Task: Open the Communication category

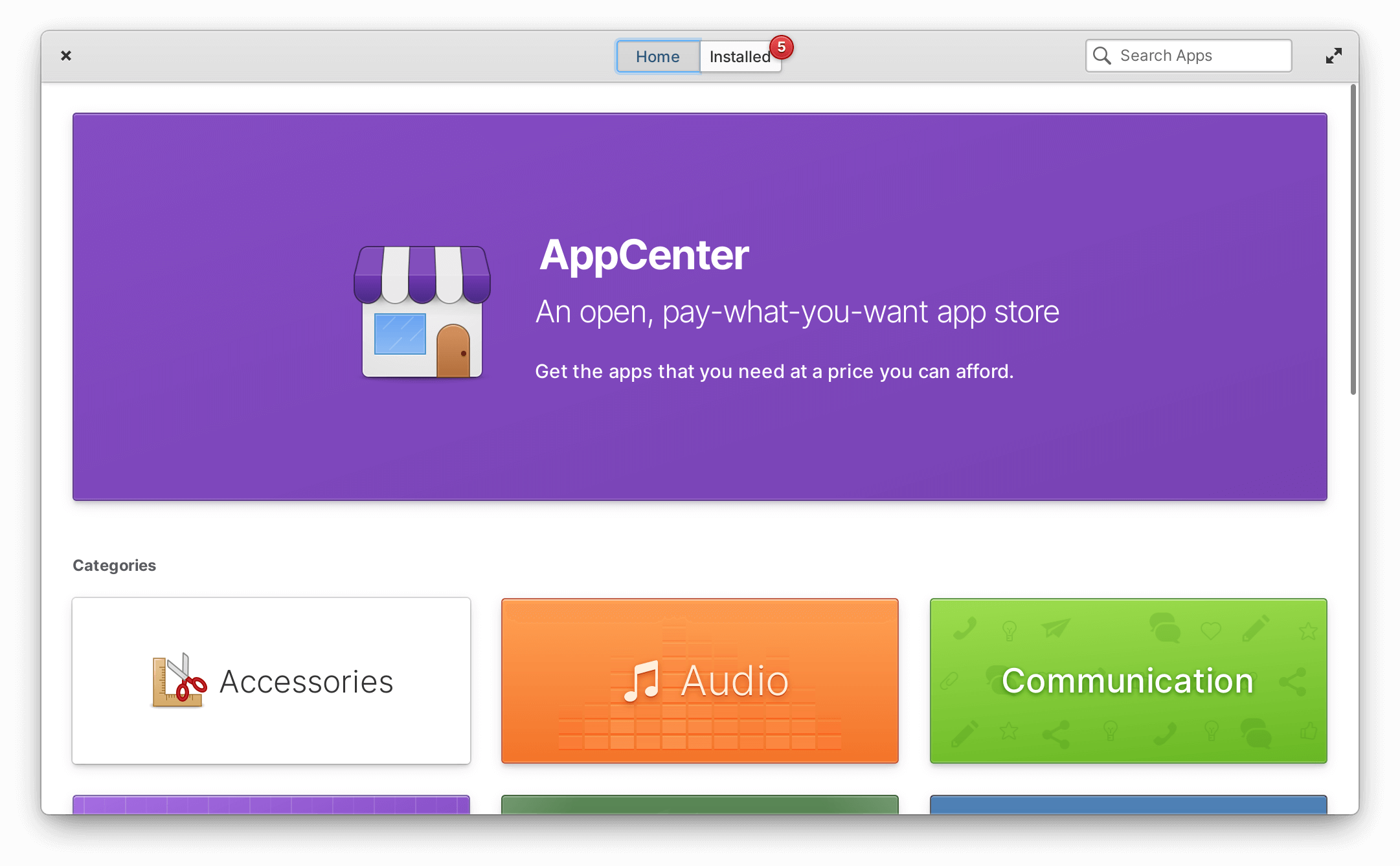Action: 1127,682
